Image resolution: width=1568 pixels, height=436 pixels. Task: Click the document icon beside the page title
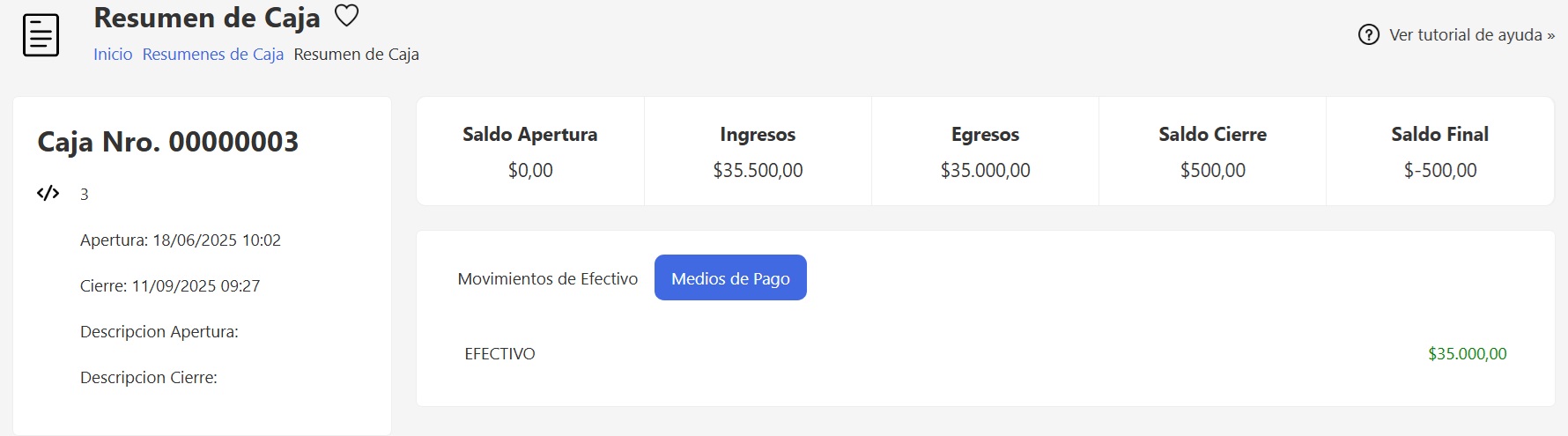(41, 35)
